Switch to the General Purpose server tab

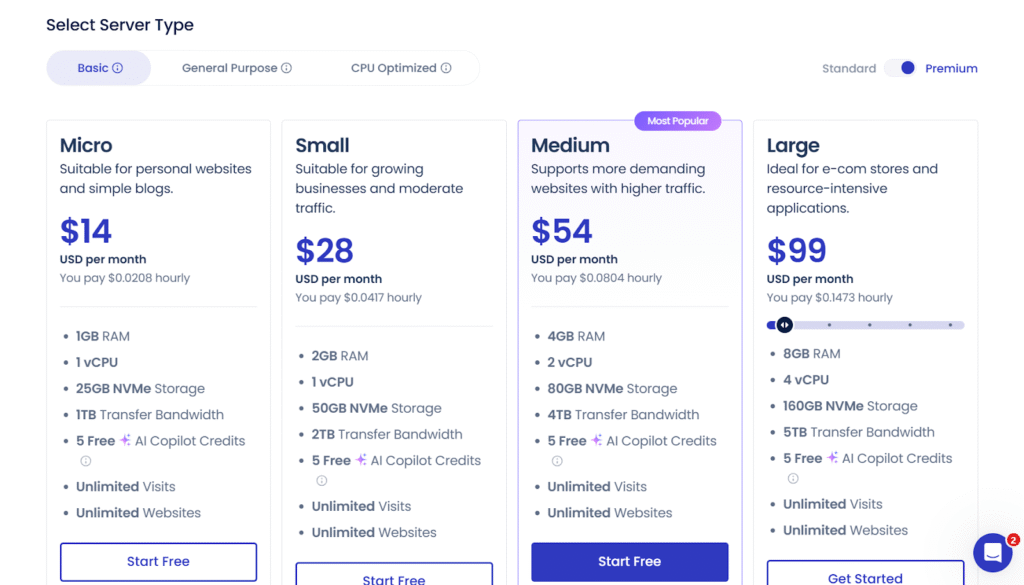(x=230, y=68)
